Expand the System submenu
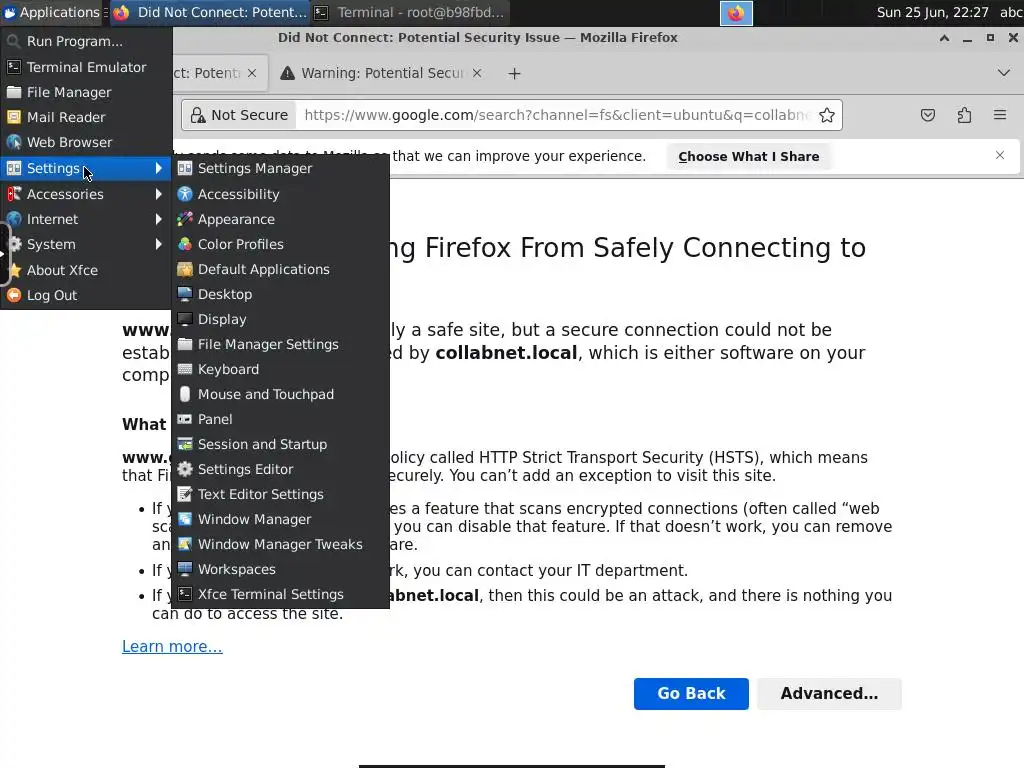This screenshot has width=1024, height=768. [86, 244]
